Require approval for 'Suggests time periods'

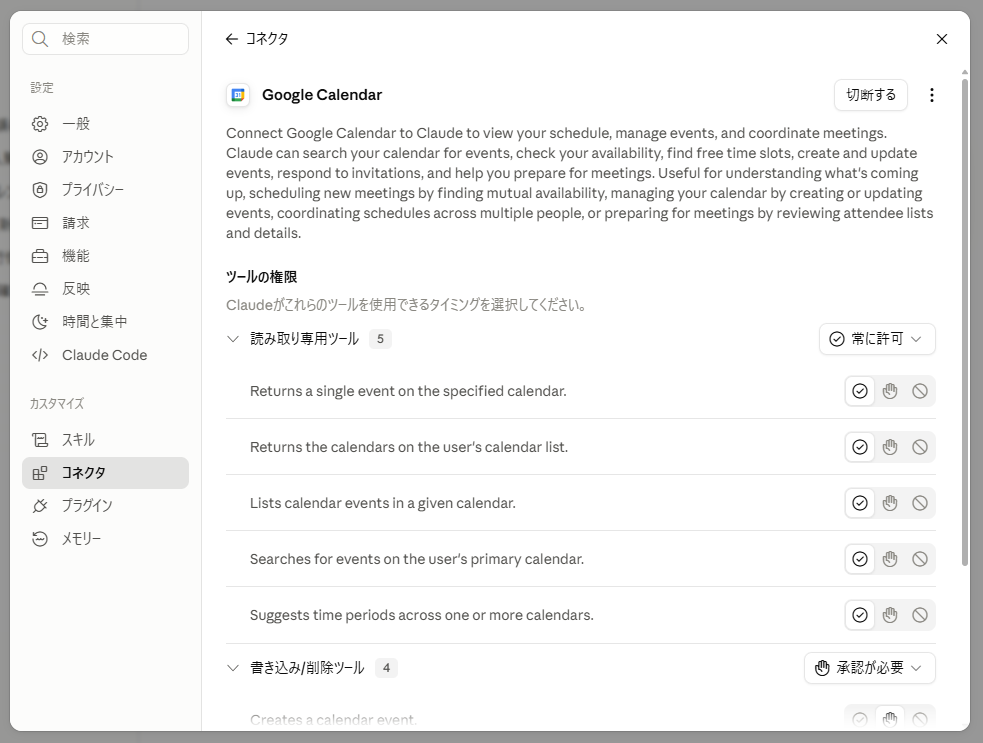tap(890, 615)
